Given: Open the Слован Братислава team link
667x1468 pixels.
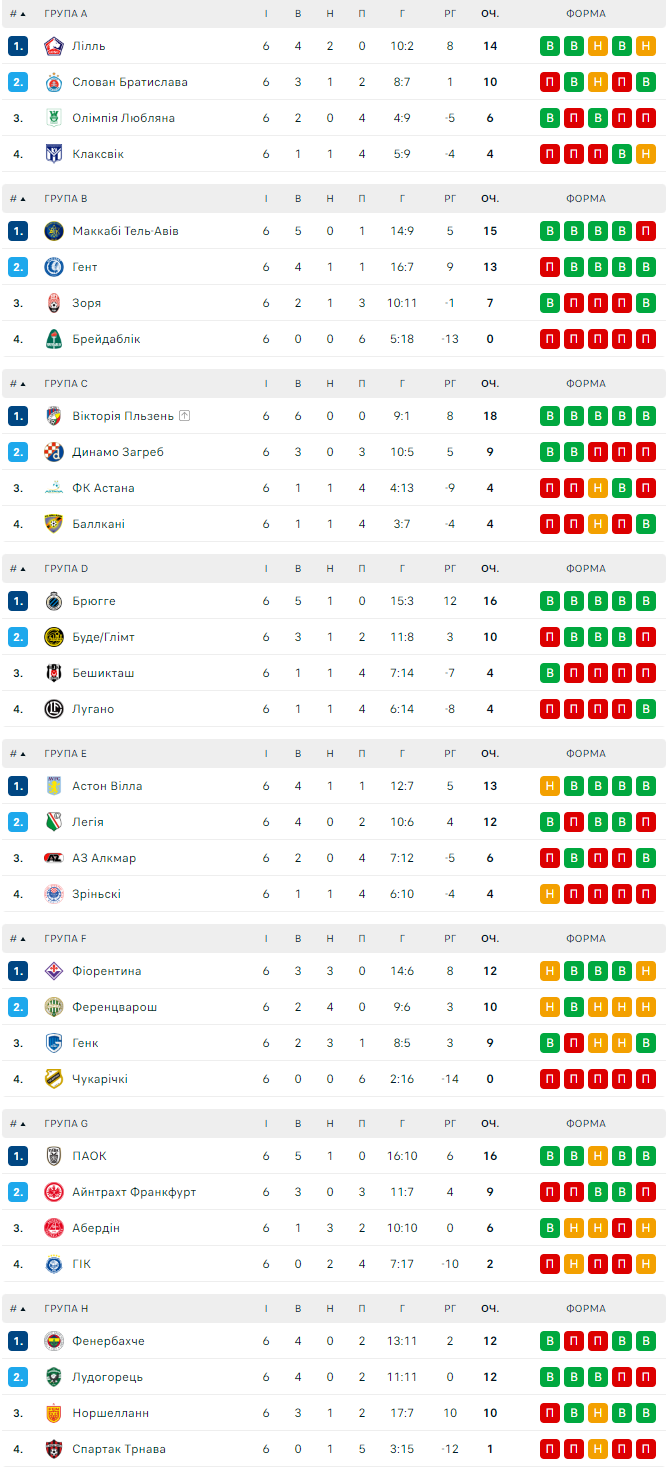Looking at the screenshot, I should (129, 82).
